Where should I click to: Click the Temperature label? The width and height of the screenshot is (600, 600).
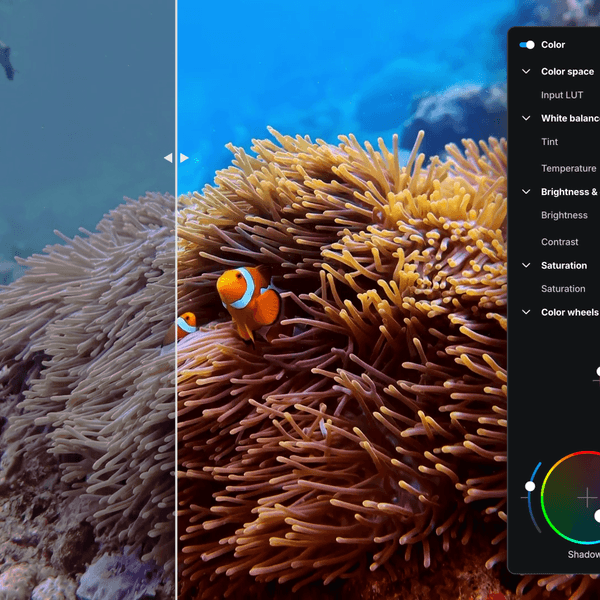click(569, 168)
